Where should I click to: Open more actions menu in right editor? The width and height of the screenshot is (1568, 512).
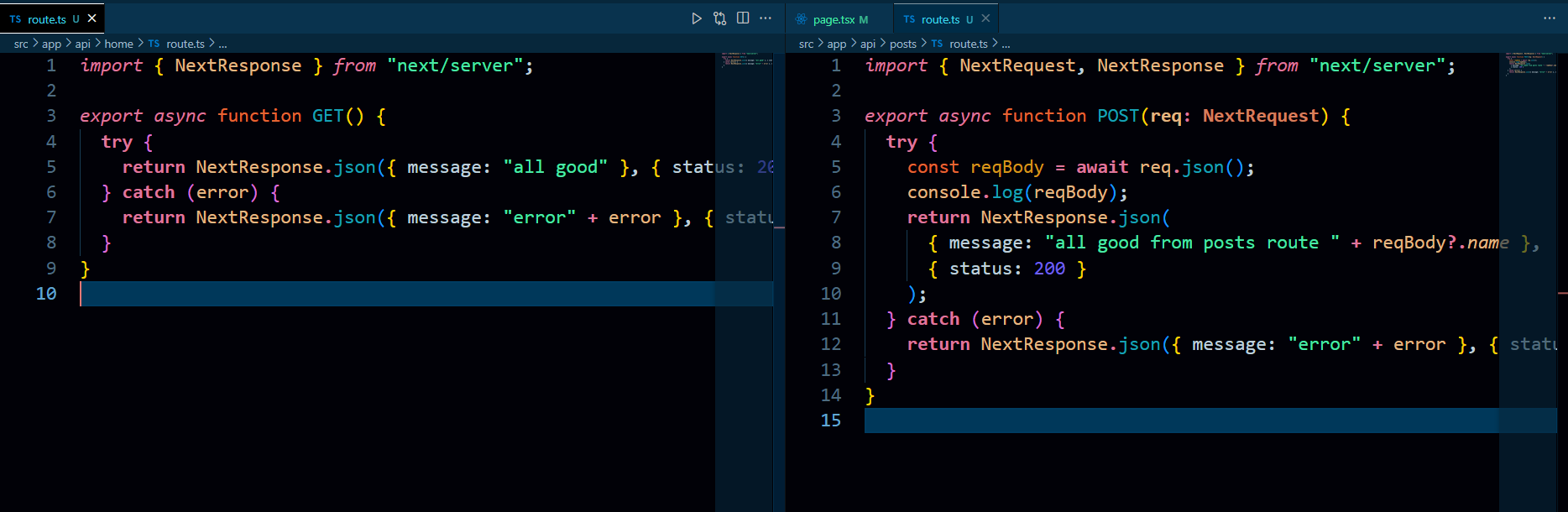pyautogui.click(x=1550, y=18)
